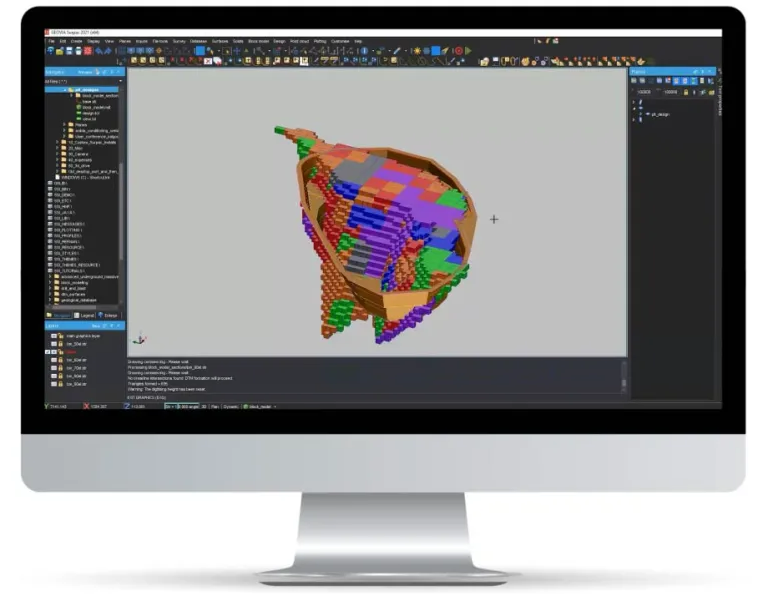Click the red record macro icon

click(457, 50)
